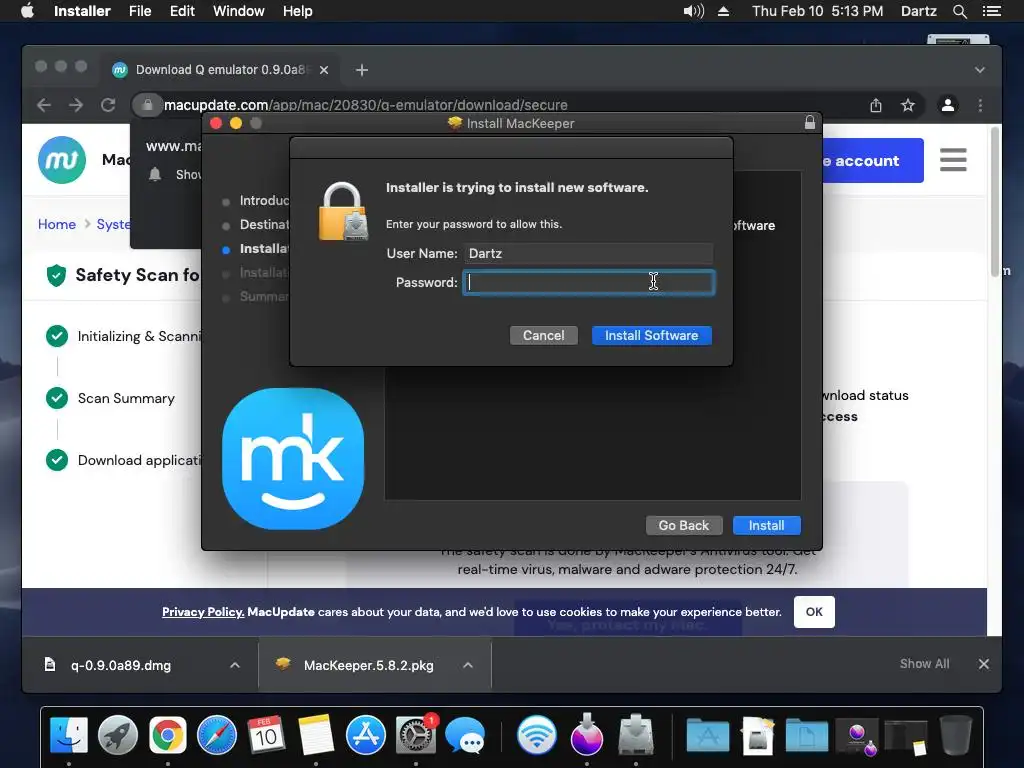
Task: Click the volume icon in menu bar
Action: (x=694, y=11)
